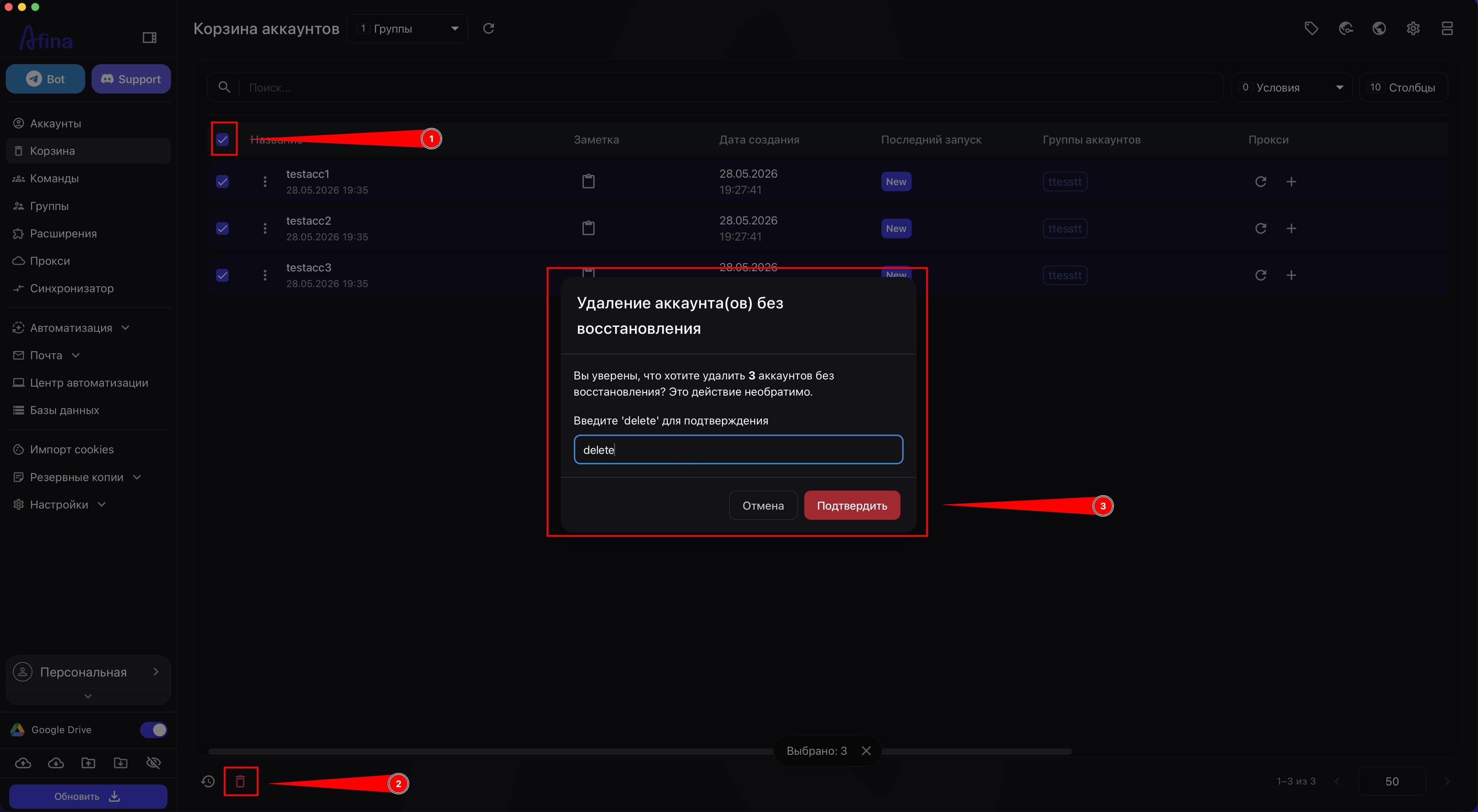
Task: Add proxy to testacc2
Action: [1291, 228]
